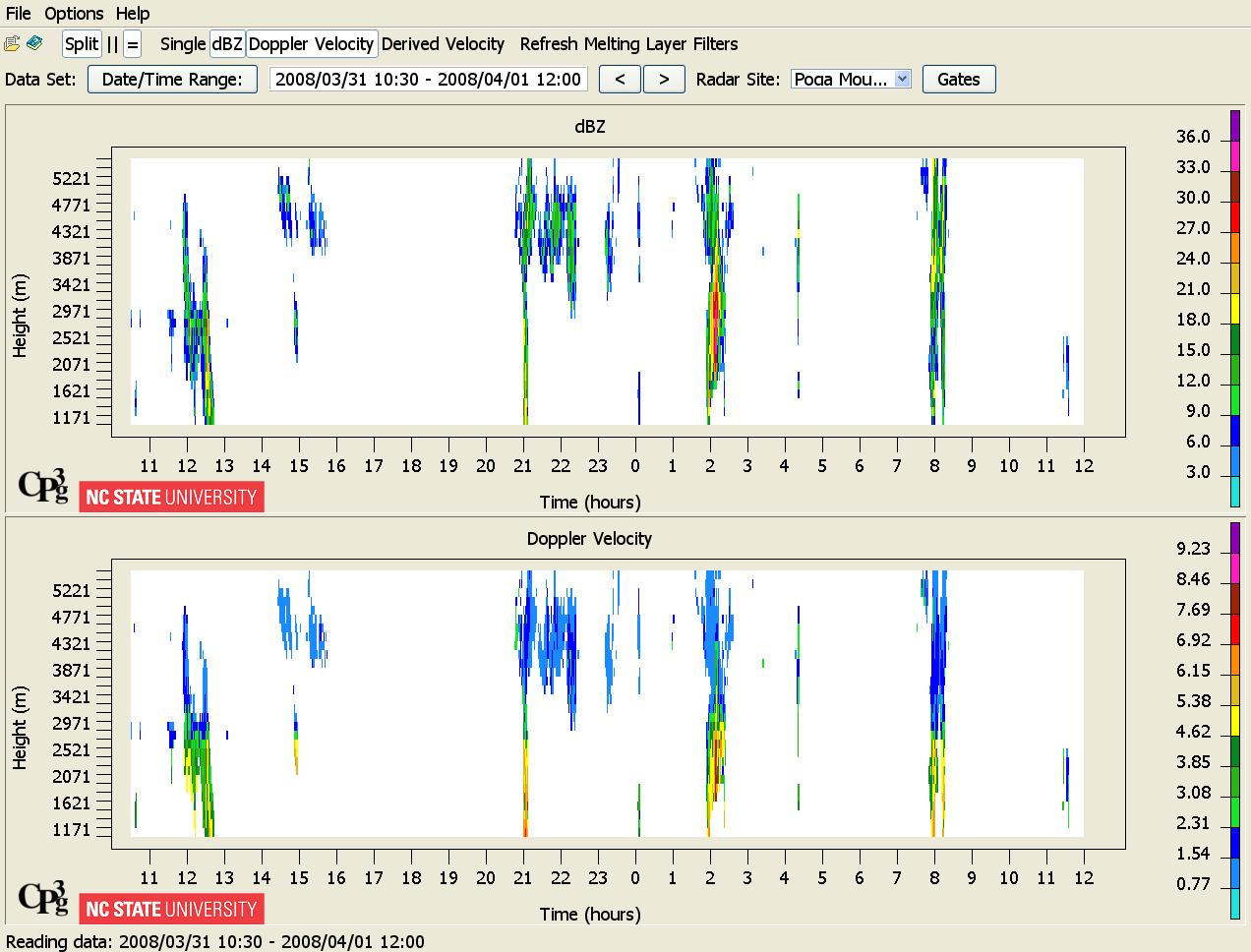The image size is (1251, 952).
Task: Open the Options menu
Action: tap(74, 14)
